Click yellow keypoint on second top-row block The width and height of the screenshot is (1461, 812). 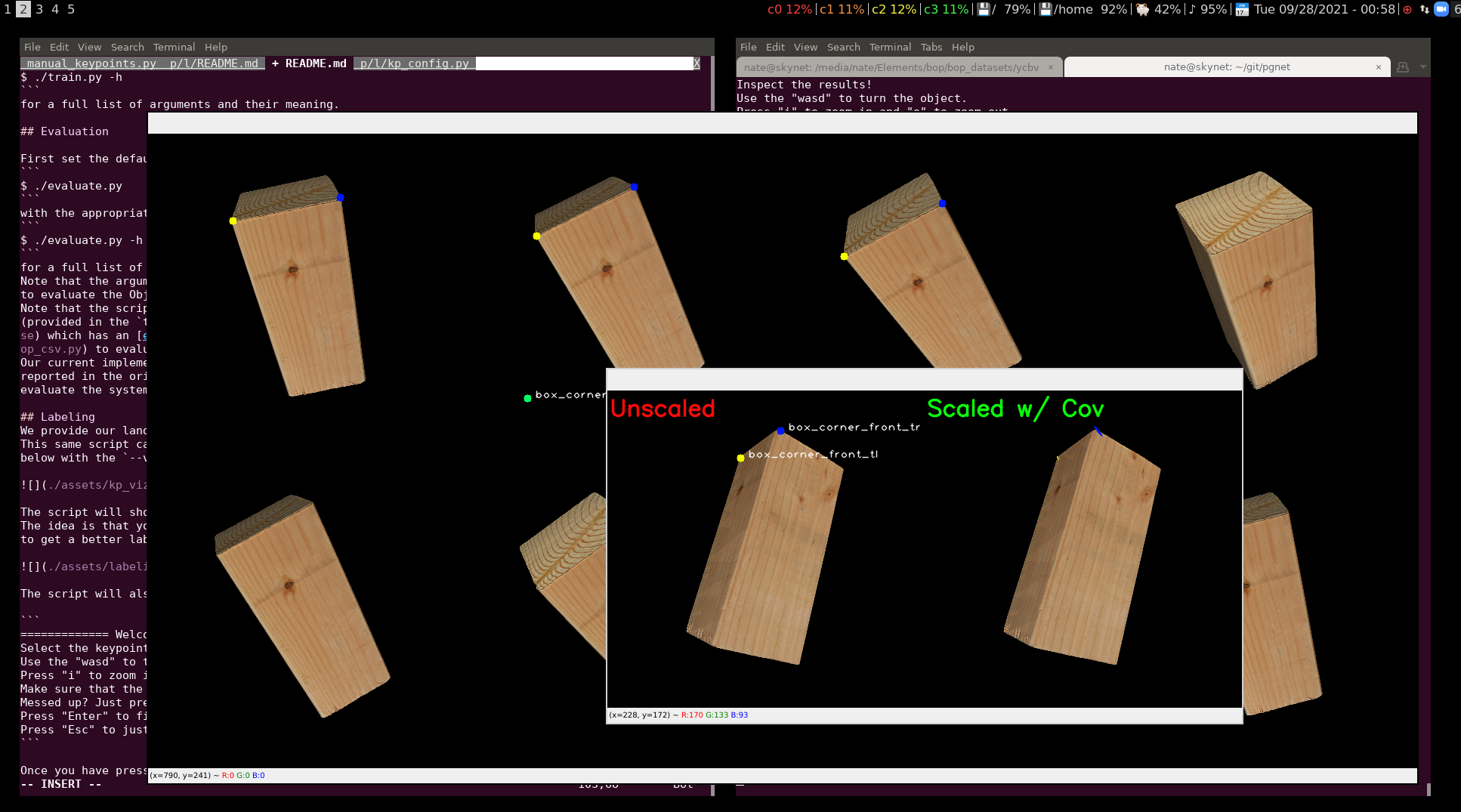(537, 236)
